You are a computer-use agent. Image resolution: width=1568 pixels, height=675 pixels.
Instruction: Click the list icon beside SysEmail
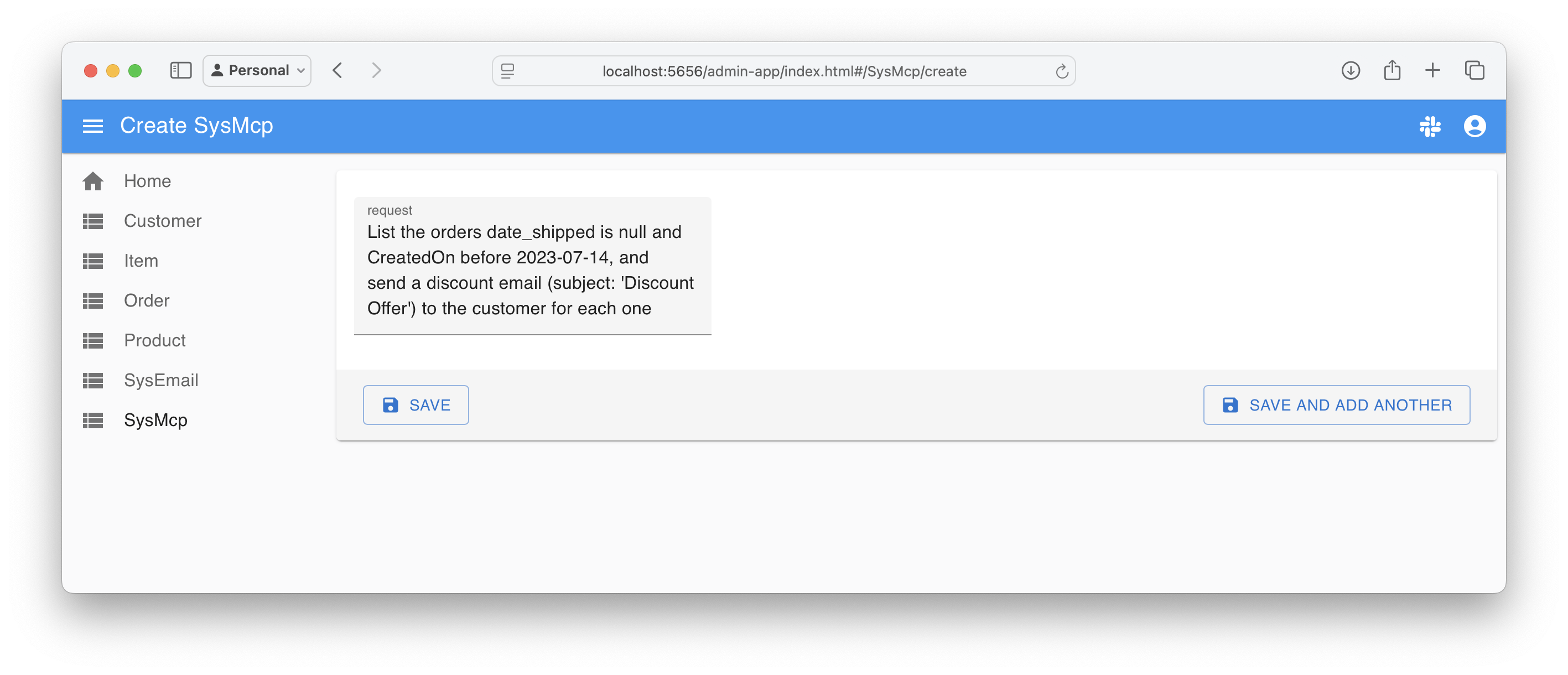(x=92, y=381)
